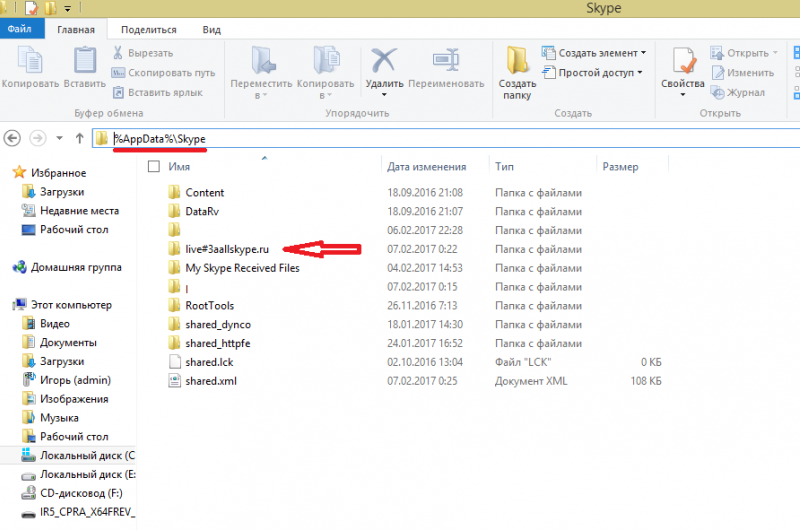Screen dimensions: 800x530
Task: Open the recent locations dropdown arrow
Action: point(59,138)
